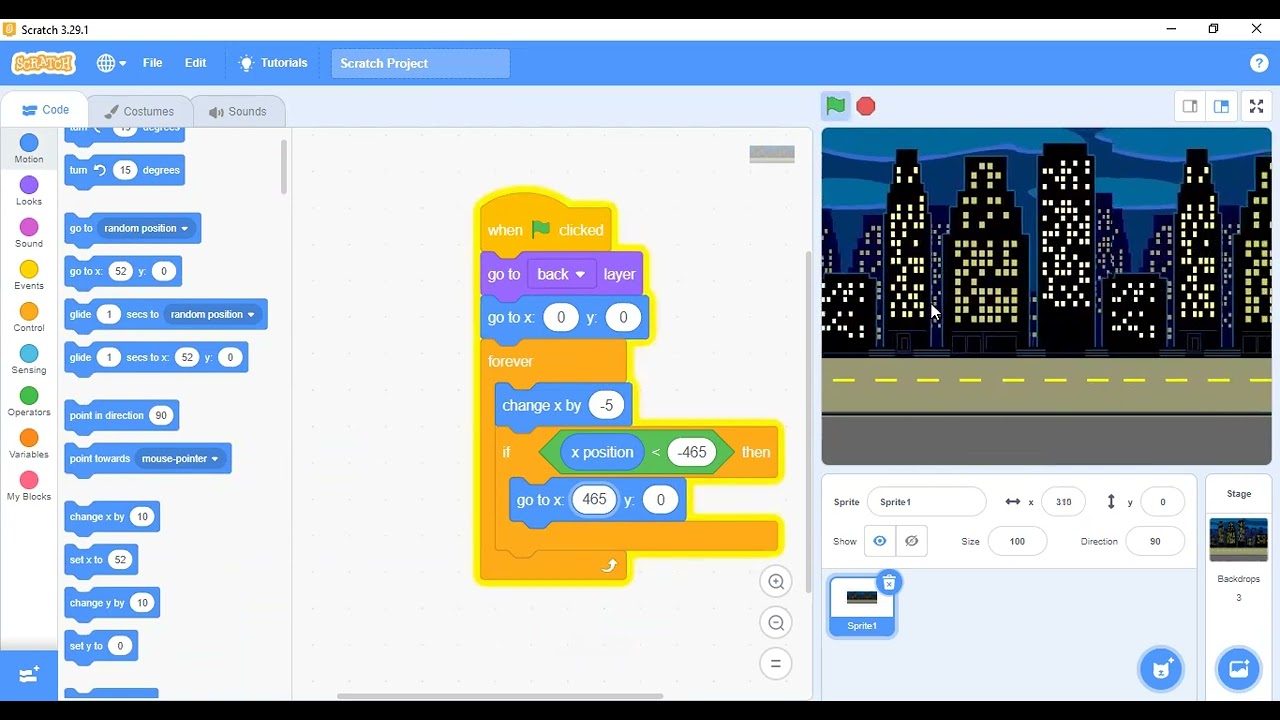Screen dimensions: 1280x720
Task: Reset workspace zoom with equals icon
Action: coord(776,664)
